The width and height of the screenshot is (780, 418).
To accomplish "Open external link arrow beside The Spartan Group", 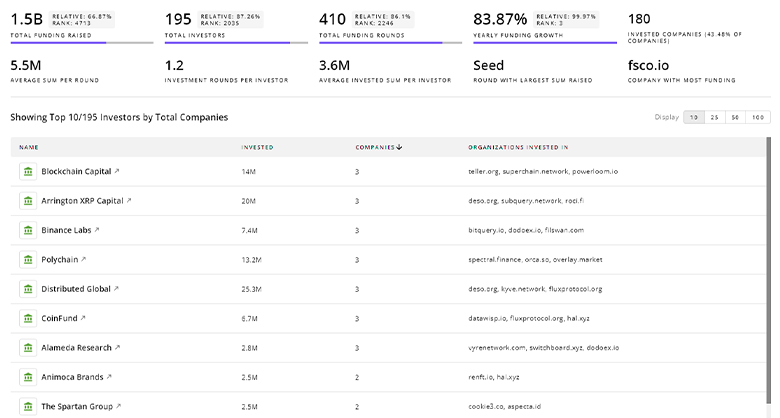I will point(118,406).
